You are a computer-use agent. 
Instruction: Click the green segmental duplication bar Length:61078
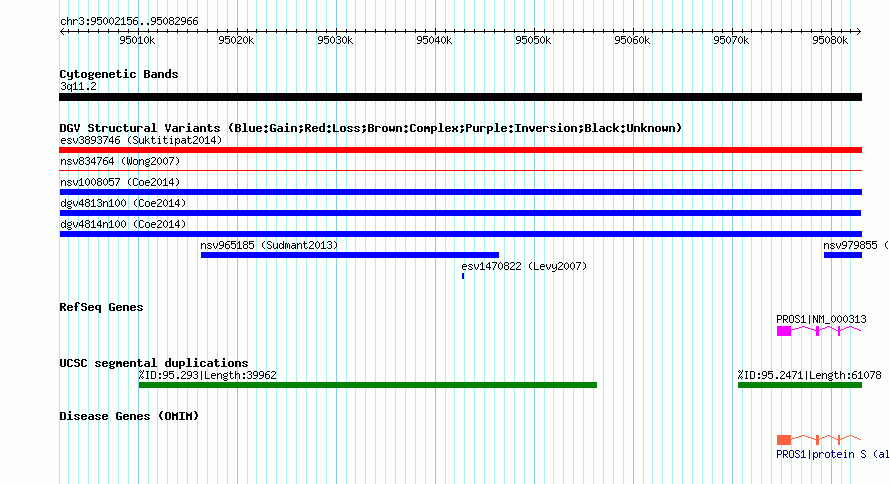(x=800, y=385)
